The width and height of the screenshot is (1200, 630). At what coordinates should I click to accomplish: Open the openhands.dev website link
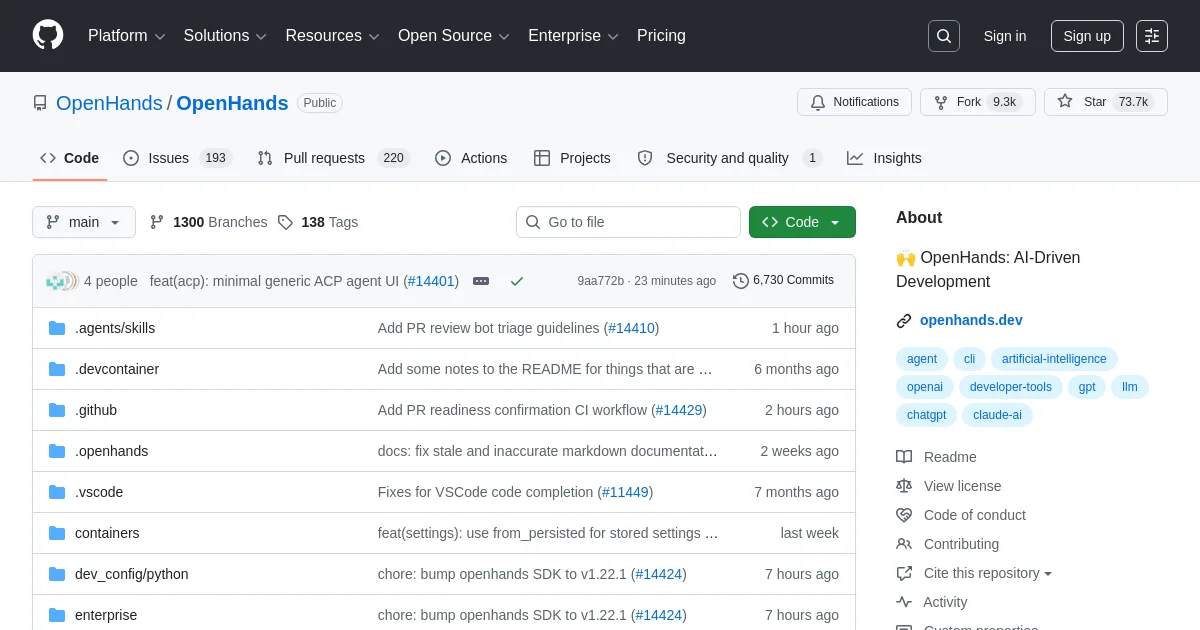[x=971, y=321]
